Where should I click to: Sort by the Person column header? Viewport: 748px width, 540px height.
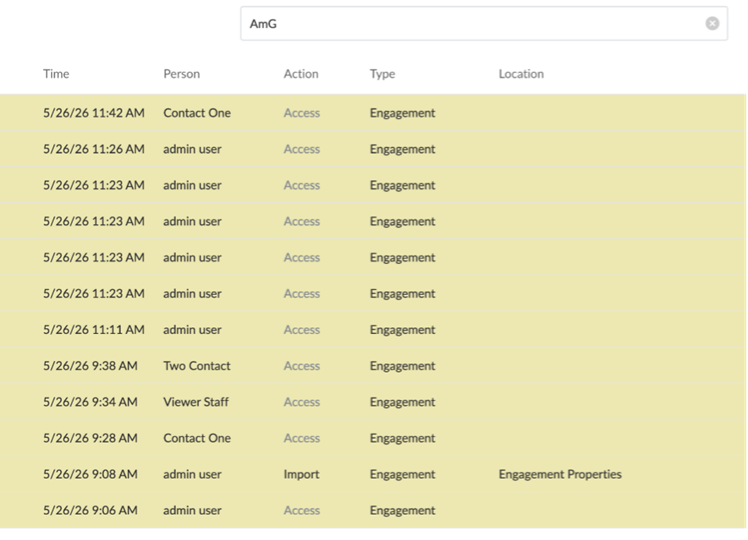(x=182, y=74)
